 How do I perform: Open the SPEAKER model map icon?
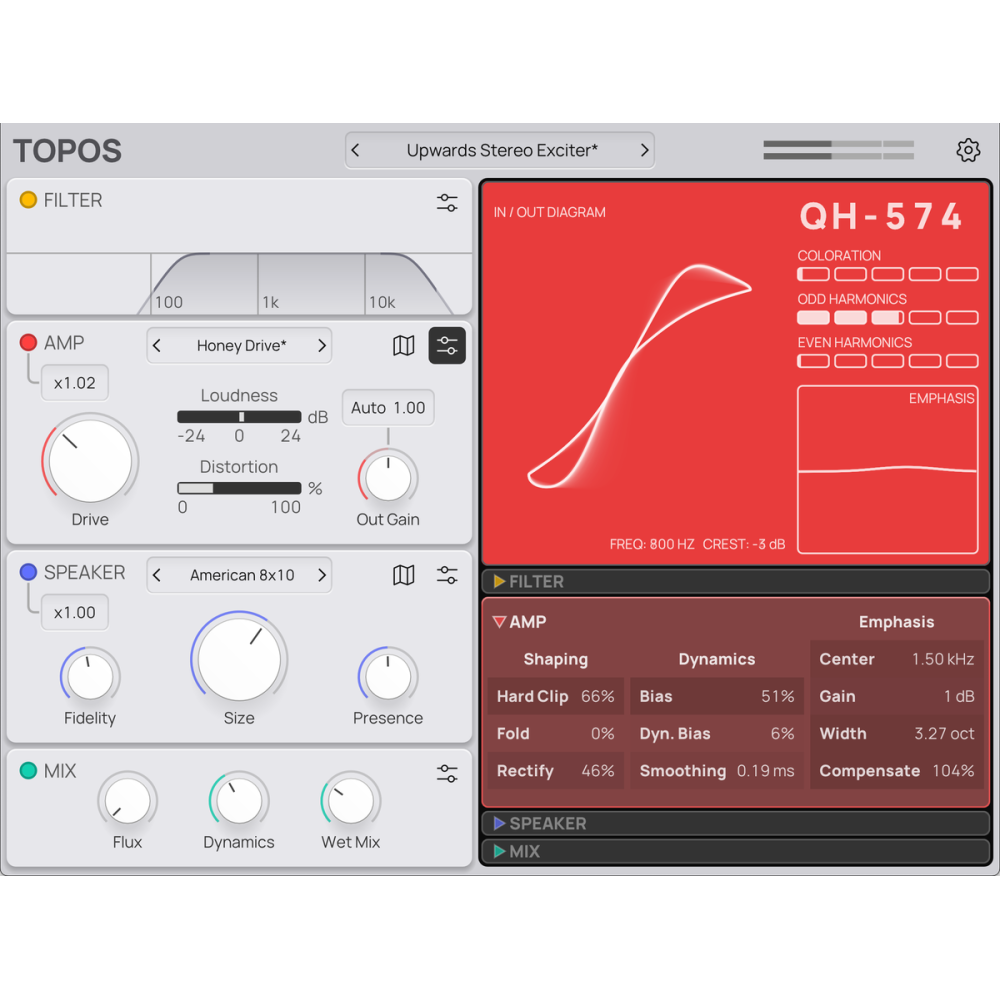pyautogui.click(x=404, y=575)
